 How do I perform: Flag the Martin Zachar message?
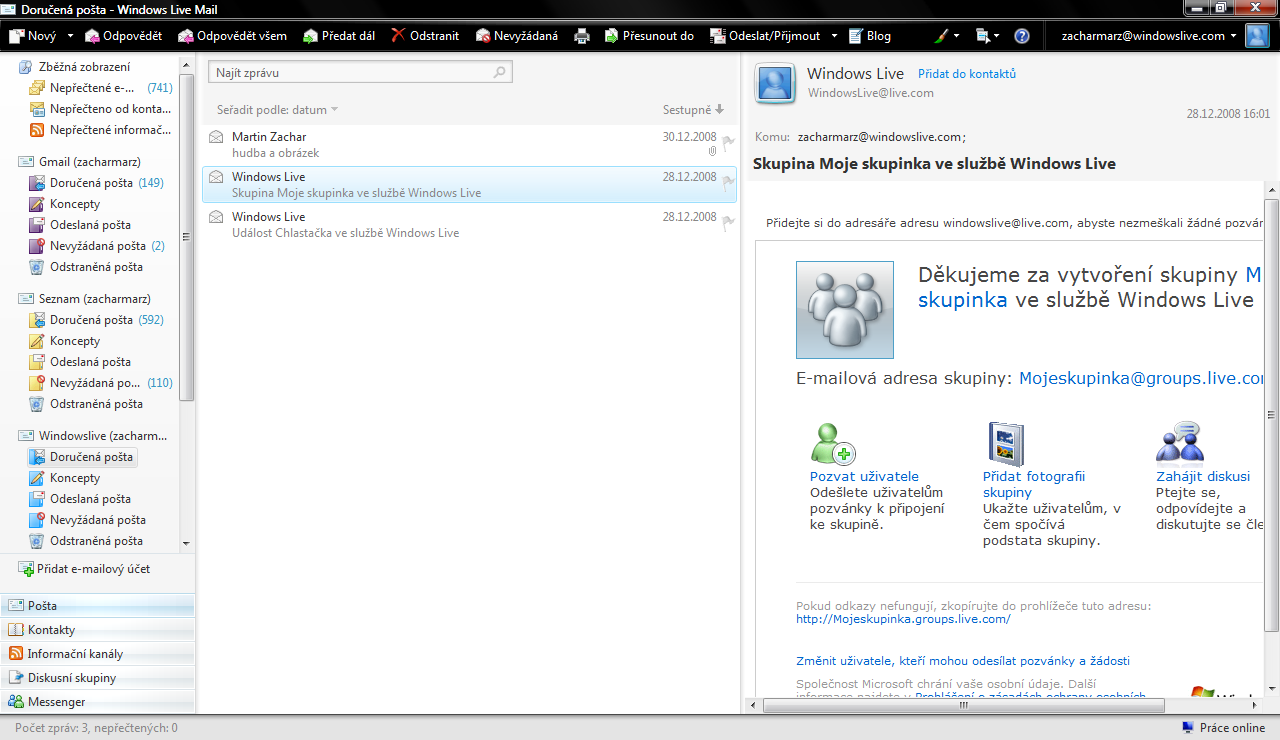[x=729, y=142]
